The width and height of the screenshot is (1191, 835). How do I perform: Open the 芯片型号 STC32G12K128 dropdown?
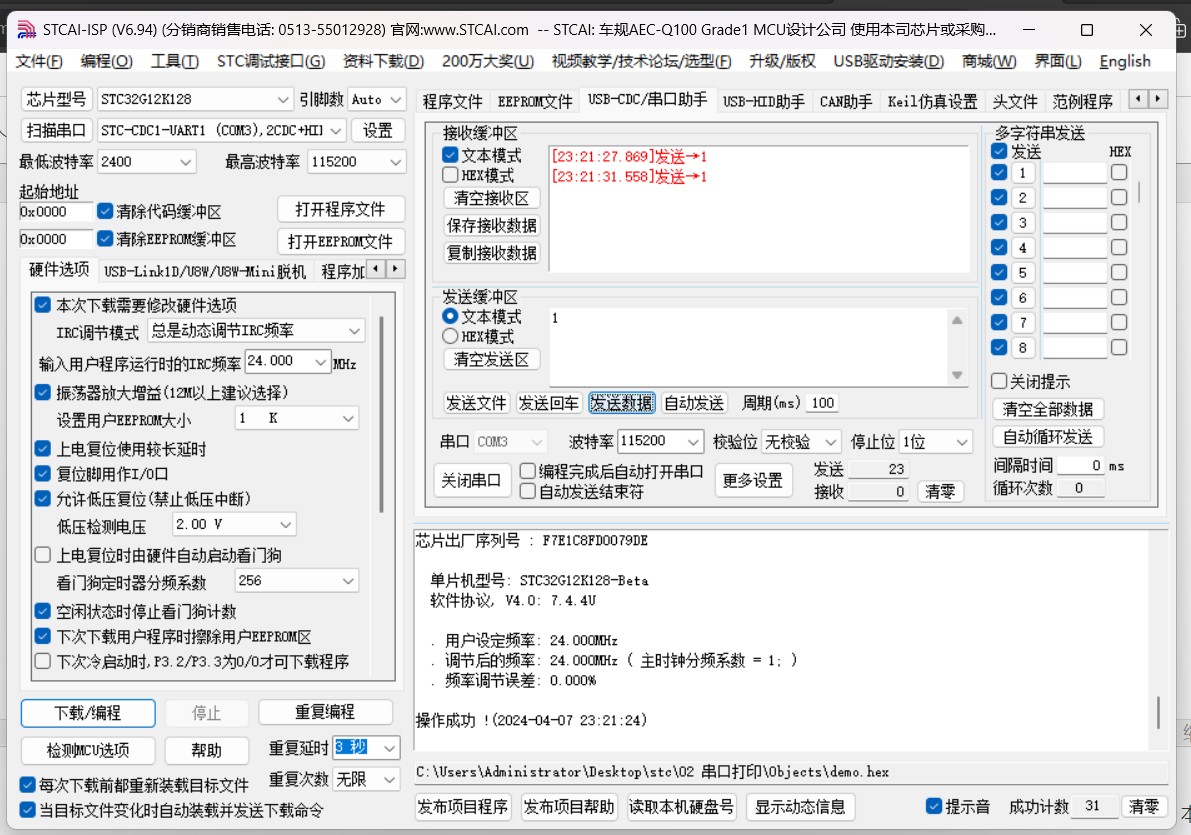click(194, 100)
